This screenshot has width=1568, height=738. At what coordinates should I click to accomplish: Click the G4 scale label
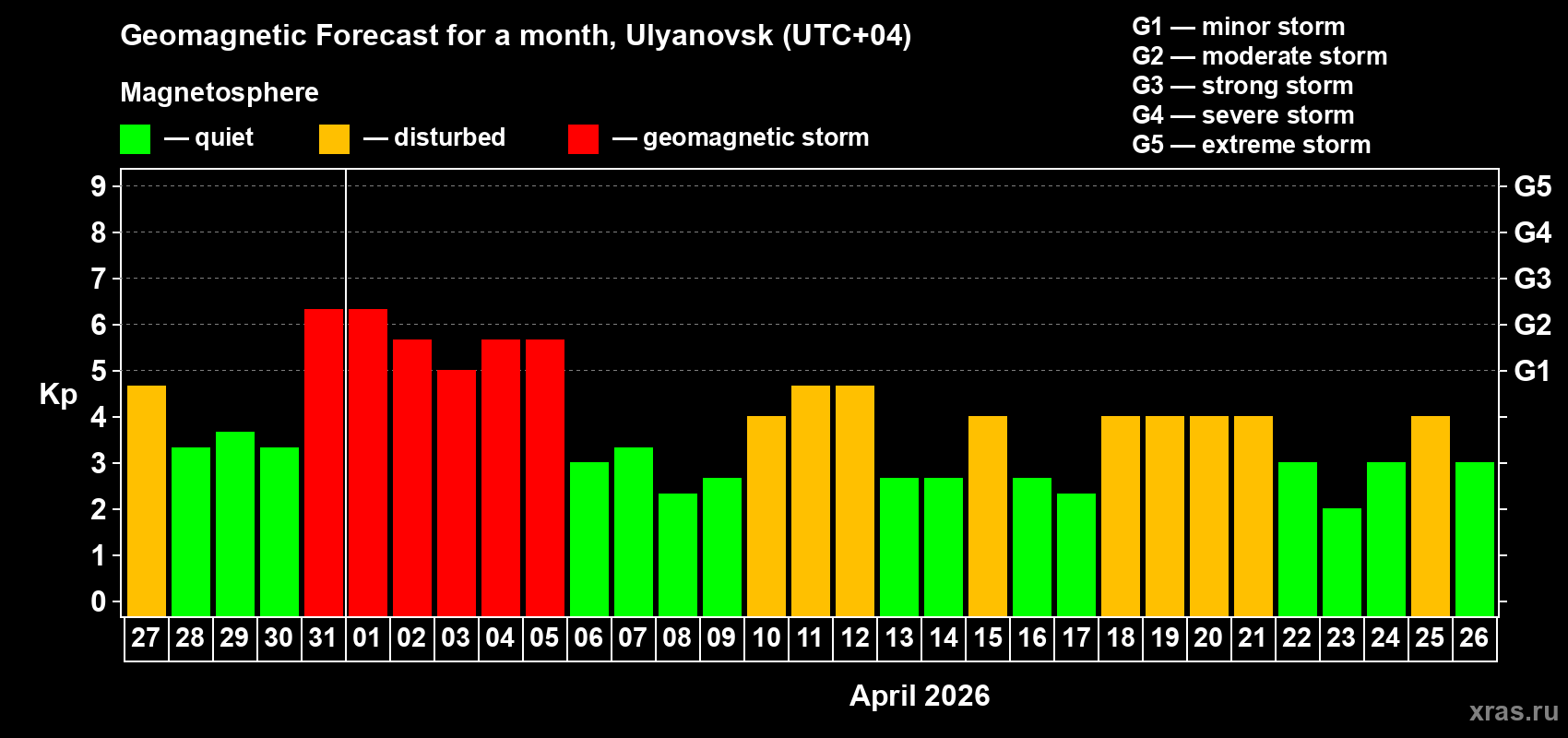(x=1533, y=232)
